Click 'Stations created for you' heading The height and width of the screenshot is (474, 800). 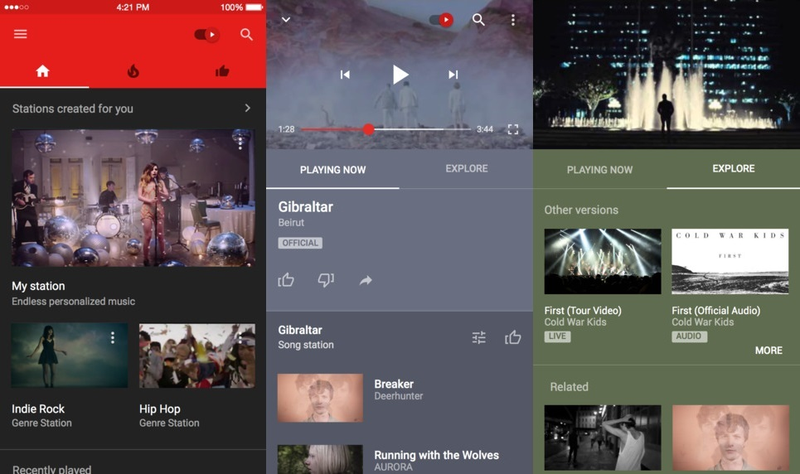tap(72, 109)
